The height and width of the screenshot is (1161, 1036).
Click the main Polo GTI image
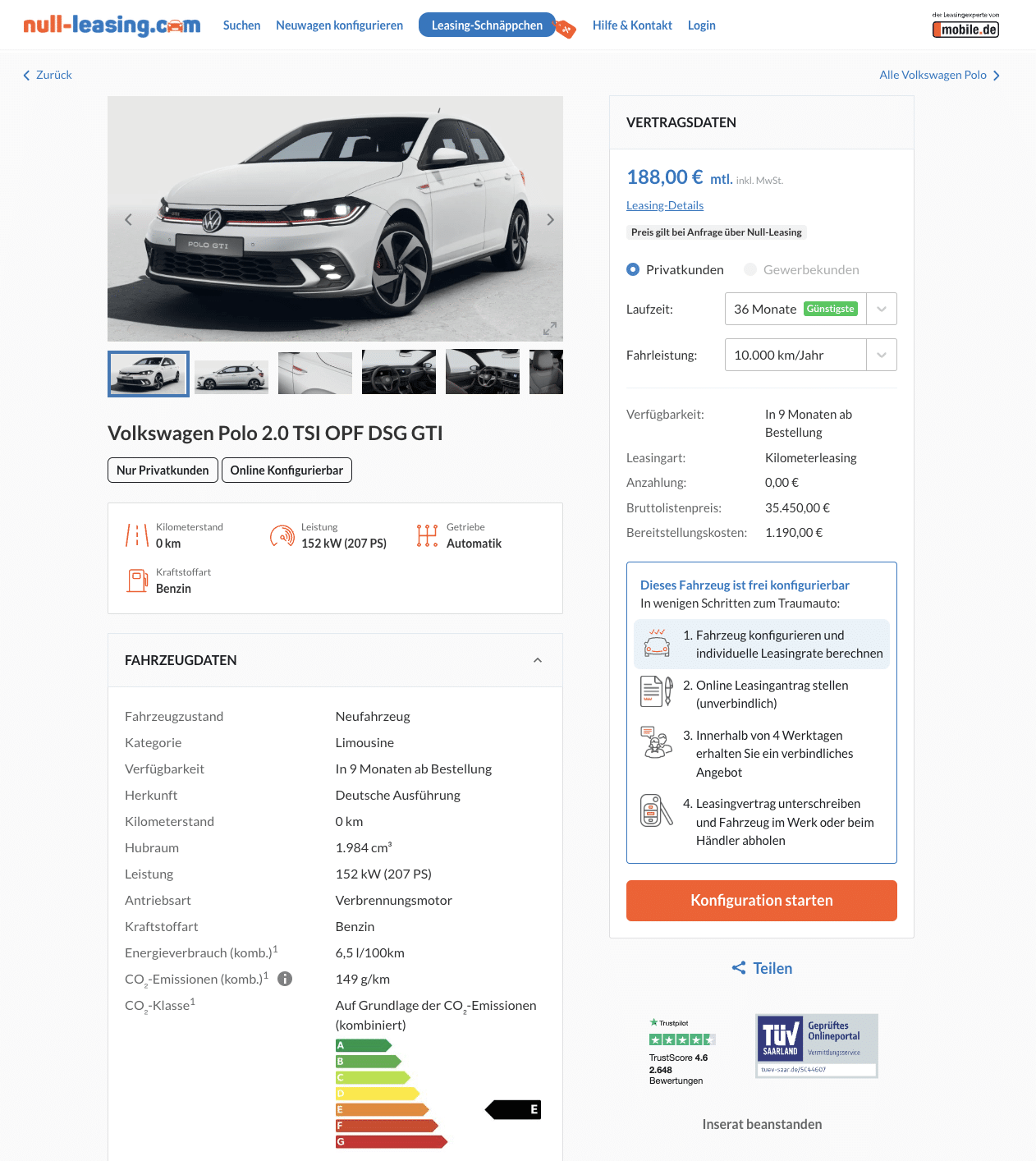pyautogui.click(x=335, y=218)
